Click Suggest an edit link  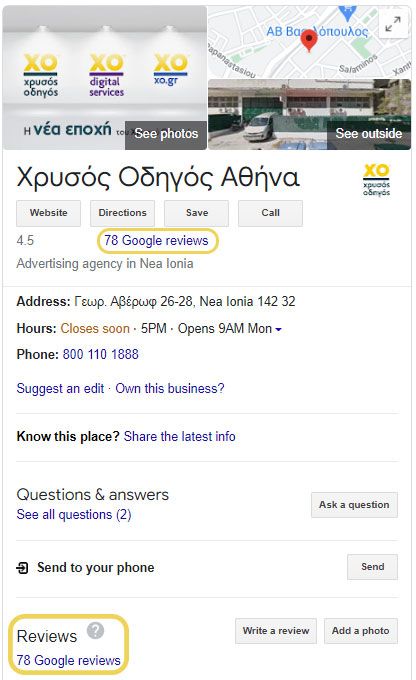[60, 388]
